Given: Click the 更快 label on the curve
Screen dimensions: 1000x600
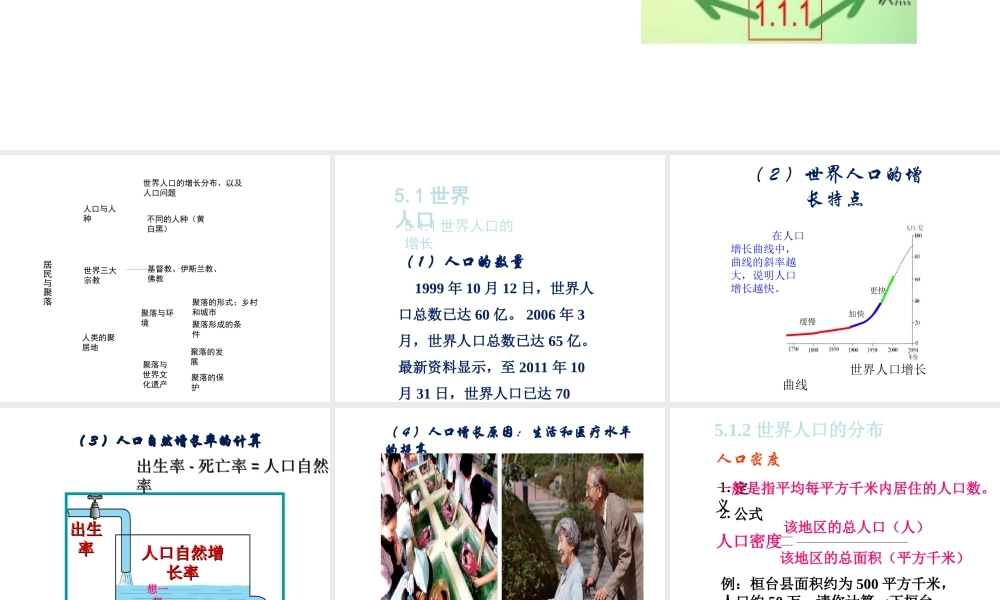Looking at the screenshot, I should [878, 290].
